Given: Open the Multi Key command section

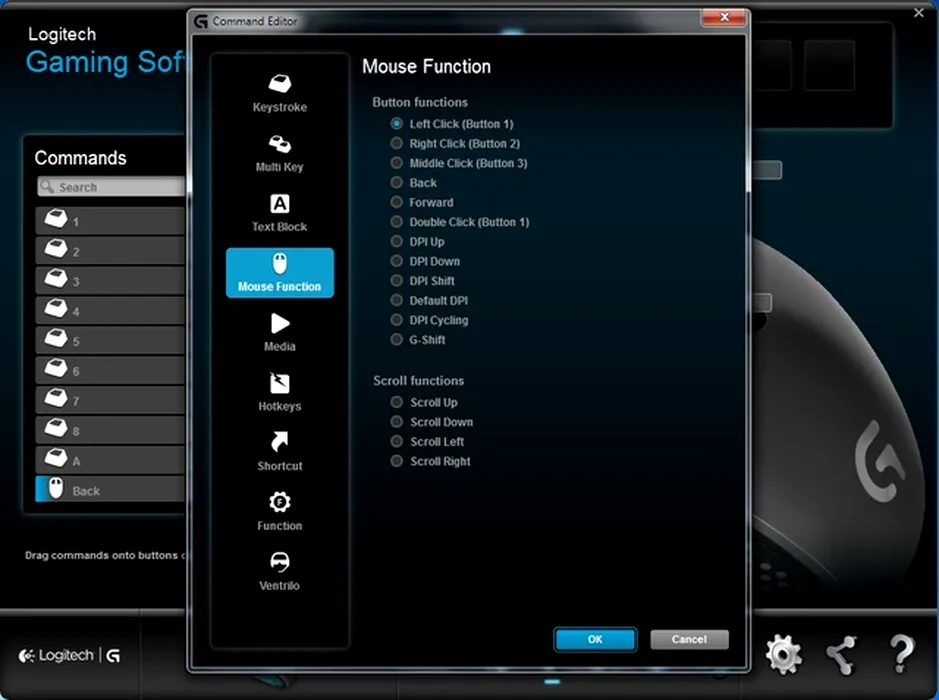Looking at the screenshot, I should (x=279, y=145).
